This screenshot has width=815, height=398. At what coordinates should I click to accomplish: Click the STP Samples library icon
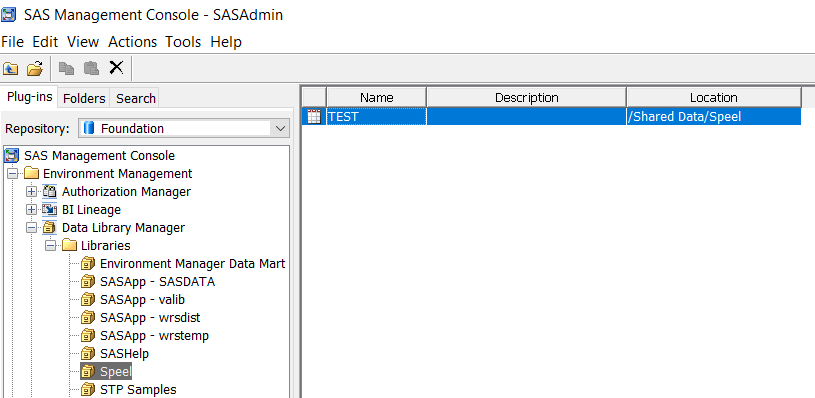point(88,390)
